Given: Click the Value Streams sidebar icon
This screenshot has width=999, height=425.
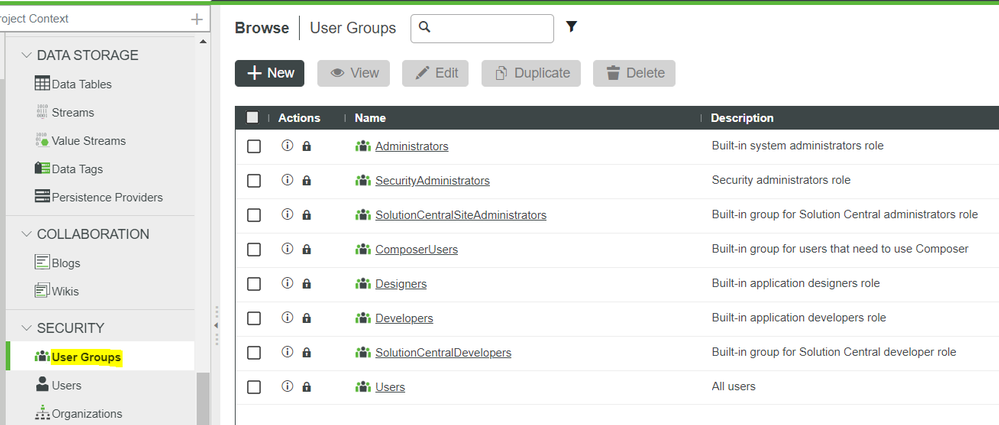Looking at the screenshot, I should pos(42,141).
